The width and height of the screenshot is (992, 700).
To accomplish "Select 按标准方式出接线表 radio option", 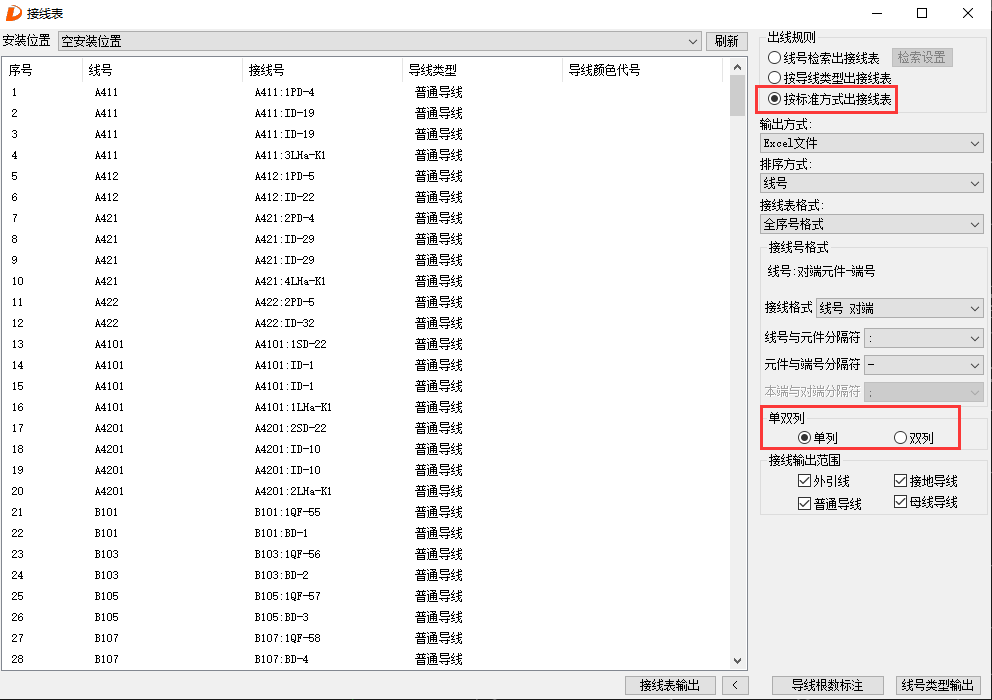I will point(829,99).
